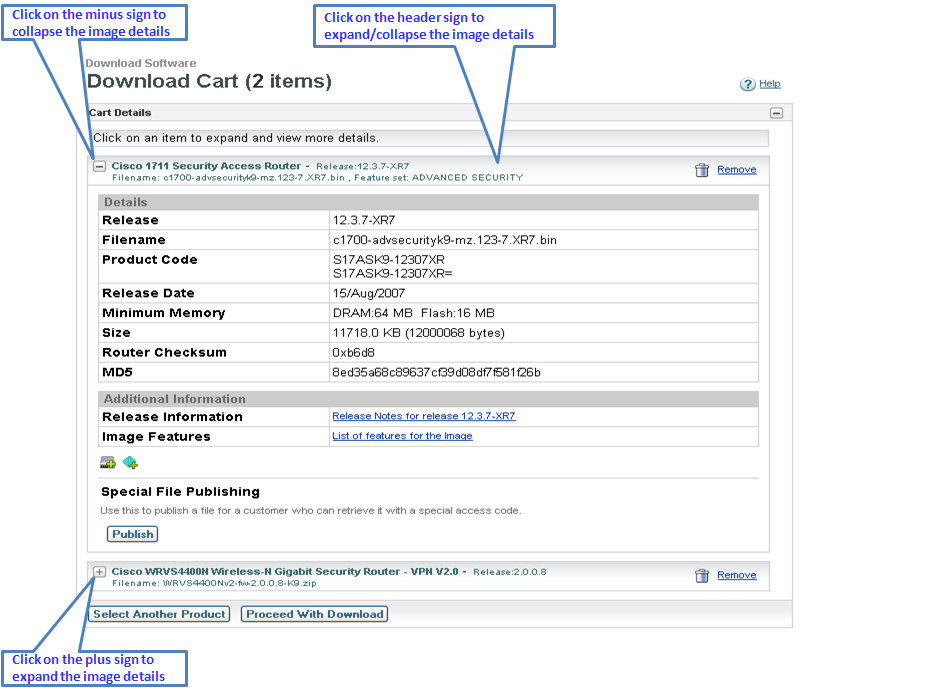Click Select Another Product button
The image size is (938, 688).
tap(159, 614)
